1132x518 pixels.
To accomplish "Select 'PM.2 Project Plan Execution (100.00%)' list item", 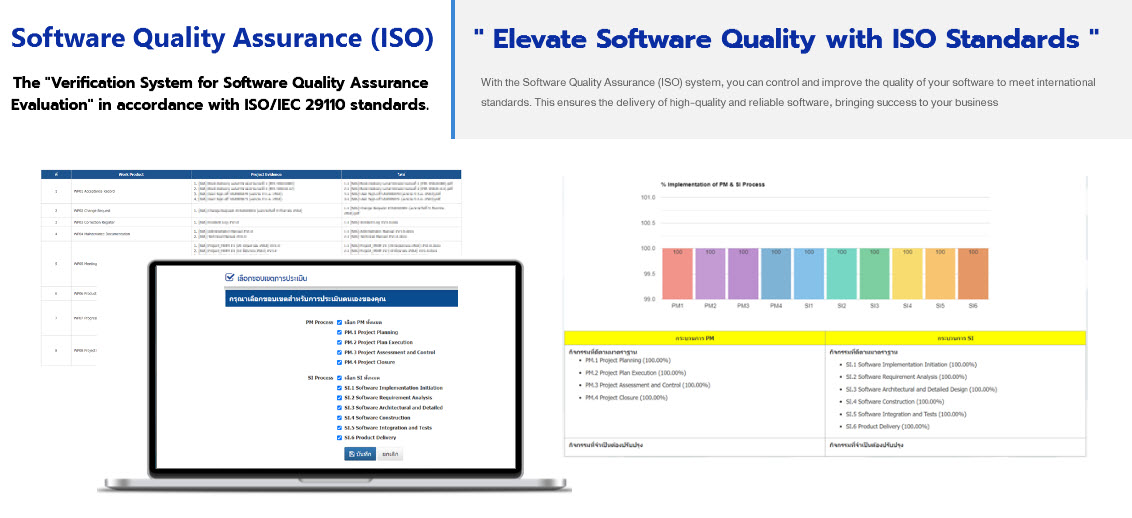I will coord(636,373).
